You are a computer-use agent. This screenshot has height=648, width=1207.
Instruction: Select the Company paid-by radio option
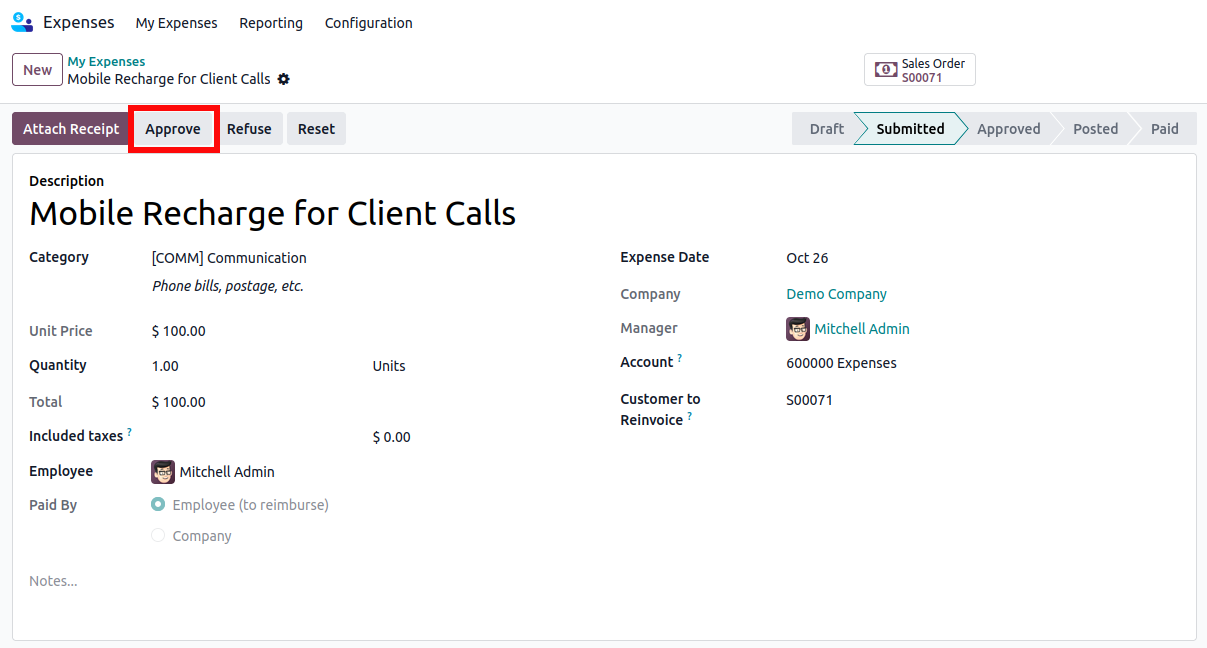(158, 536)
